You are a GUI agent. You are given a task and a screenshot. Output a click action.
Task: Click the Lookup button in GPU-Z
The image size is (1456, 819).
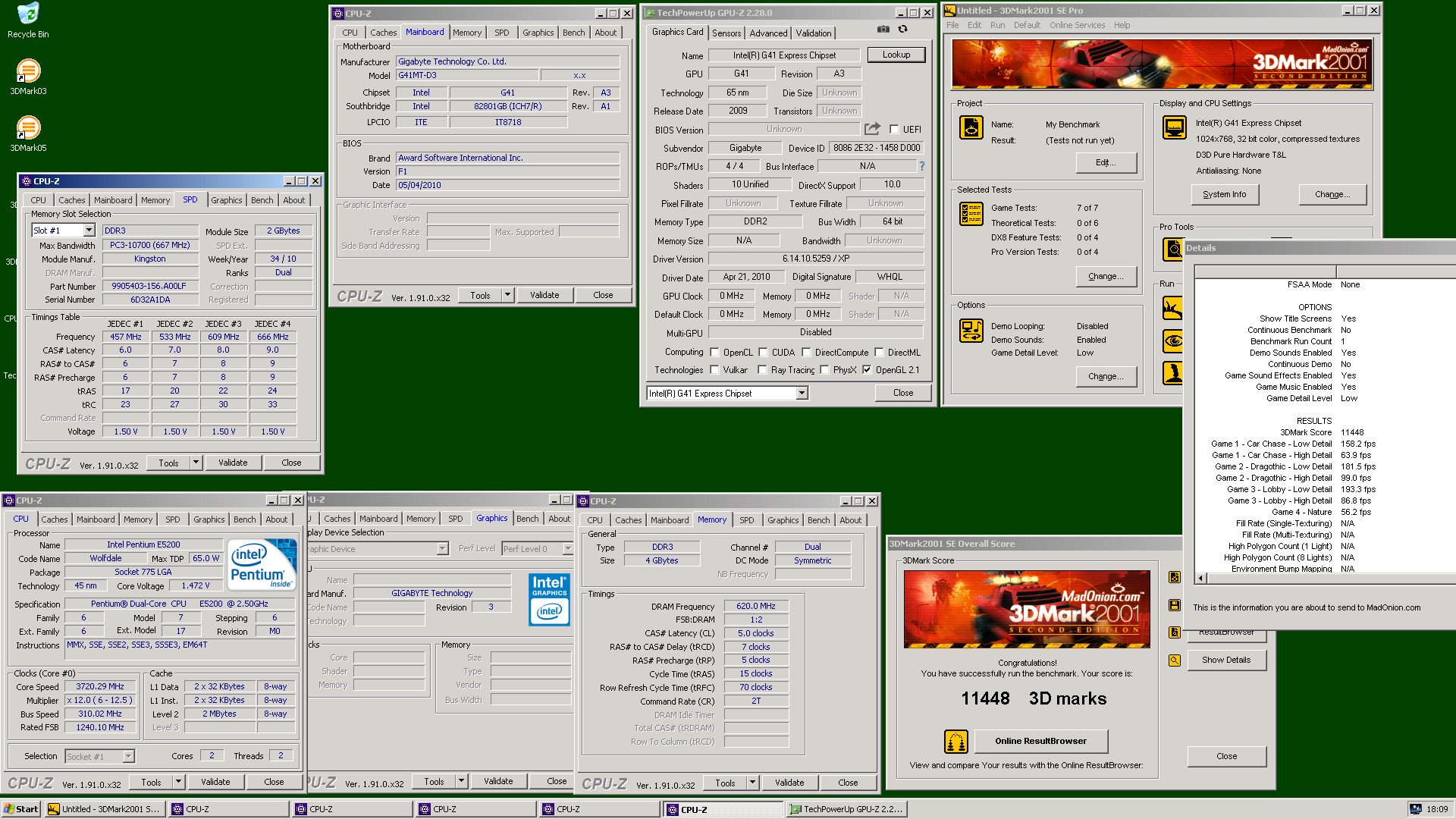(896, 55)
